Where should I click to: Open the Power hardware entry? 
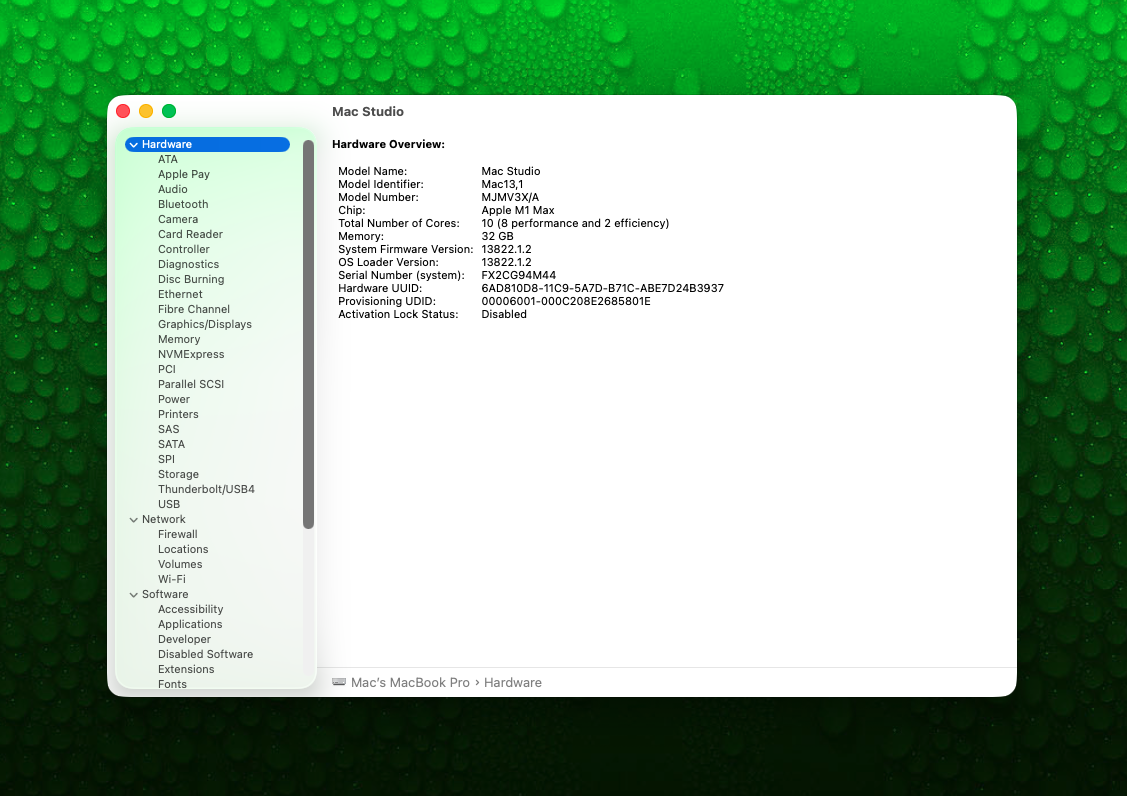click(x=173, y=399)
